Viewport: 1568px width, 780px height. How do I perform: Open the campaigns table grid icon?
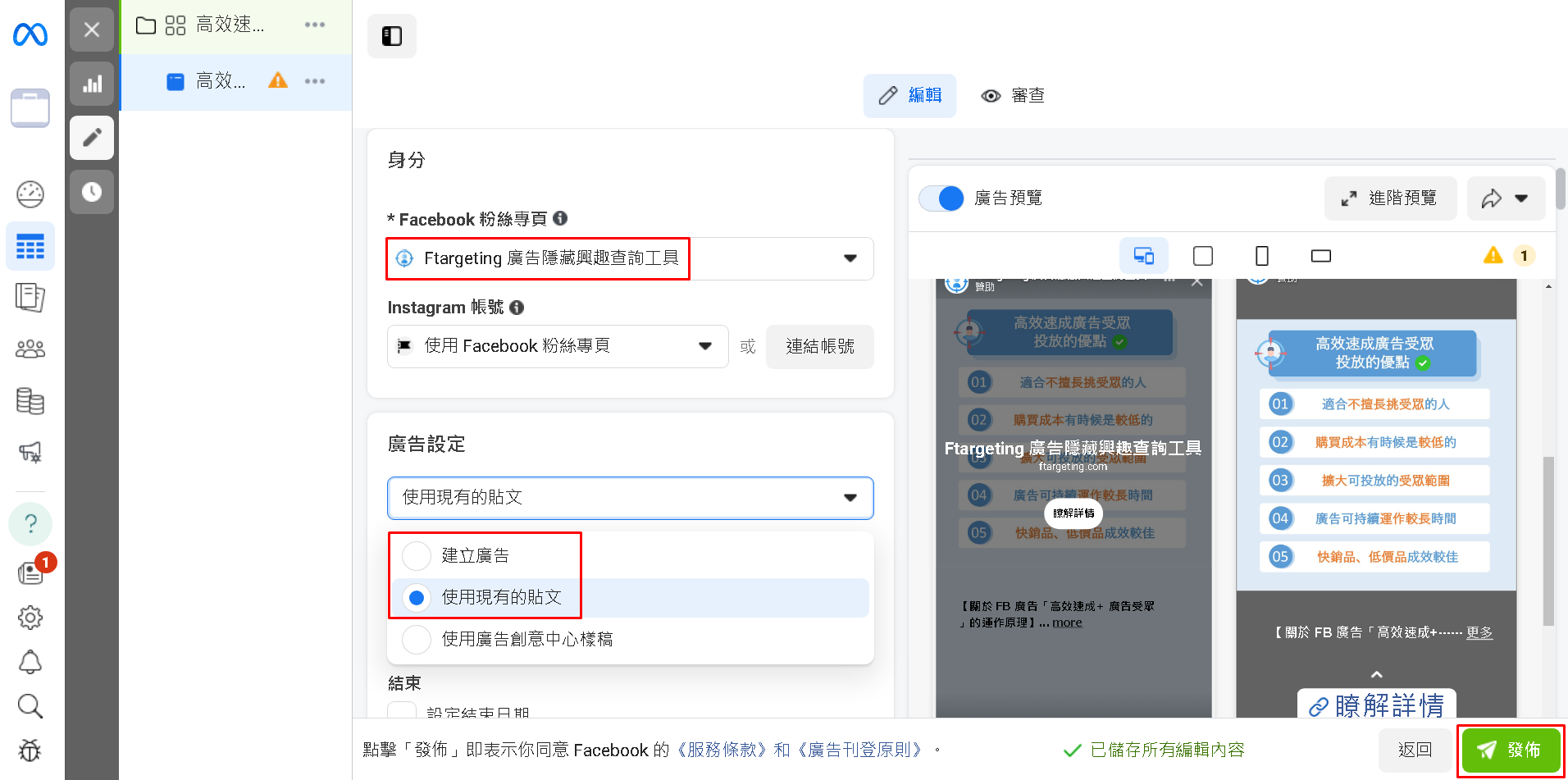pyautogui.click(x=30, y=246)
